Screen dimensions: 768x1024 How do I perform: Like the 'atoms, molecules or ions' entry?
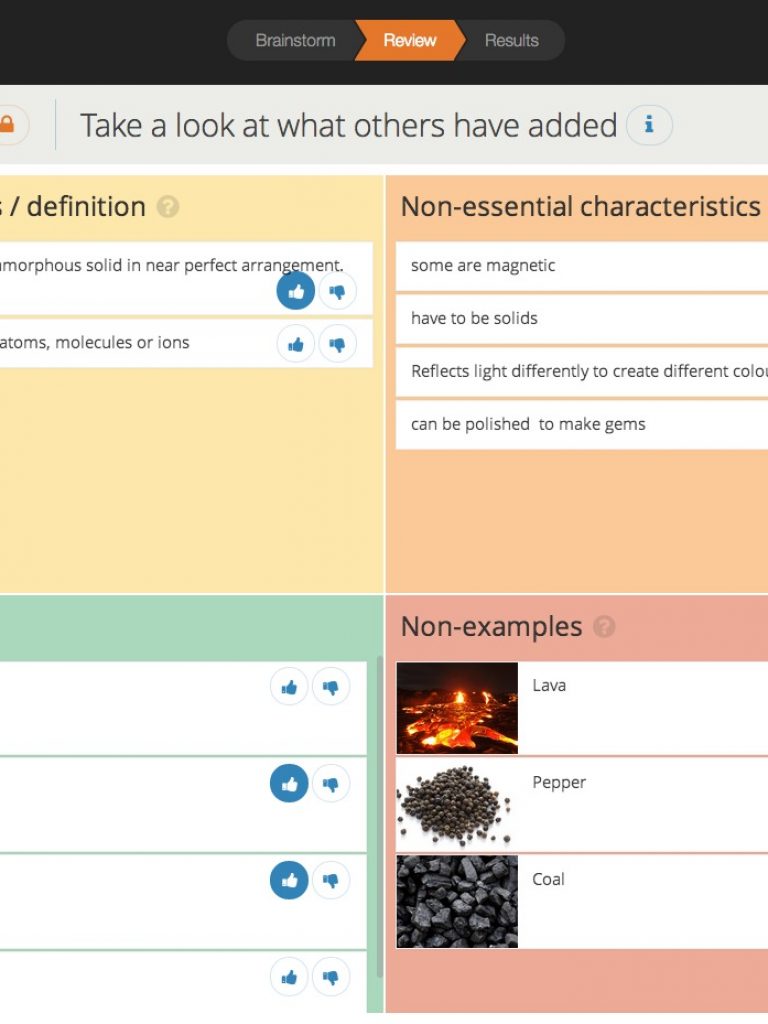296,344
